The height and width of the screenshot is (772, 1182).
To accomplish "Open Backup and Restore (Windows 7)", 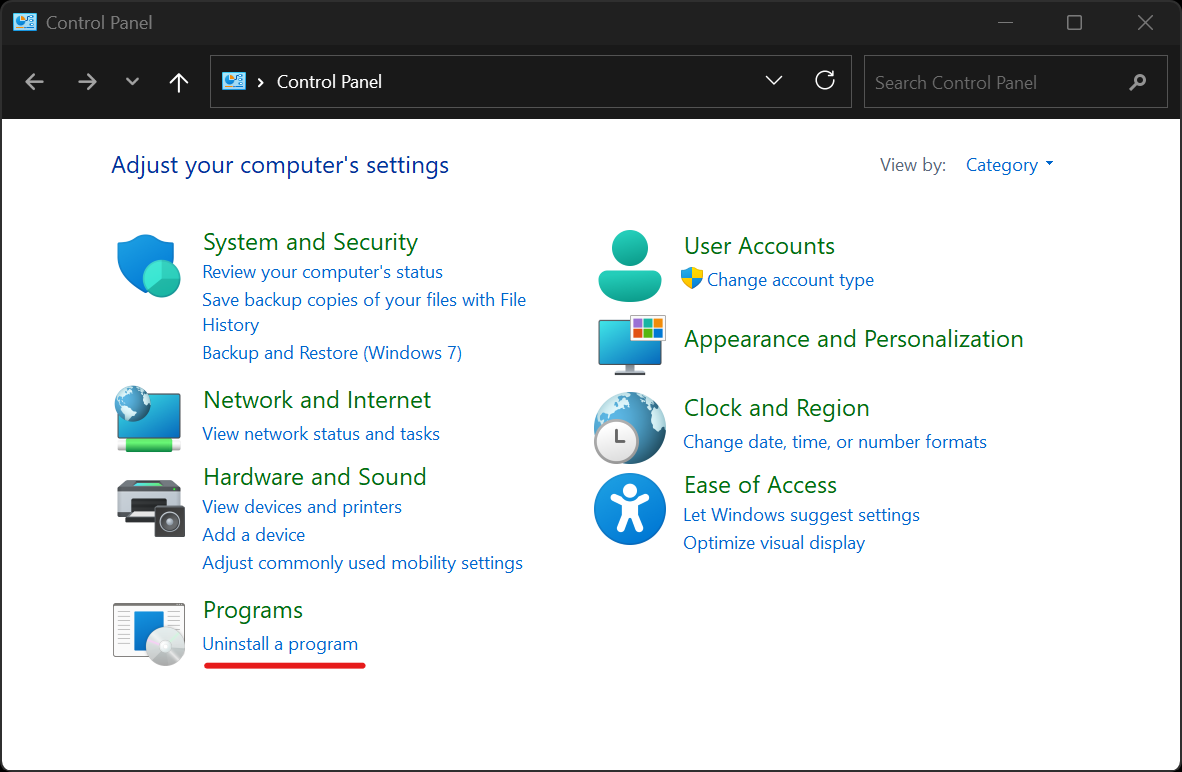I will (332, 353).
